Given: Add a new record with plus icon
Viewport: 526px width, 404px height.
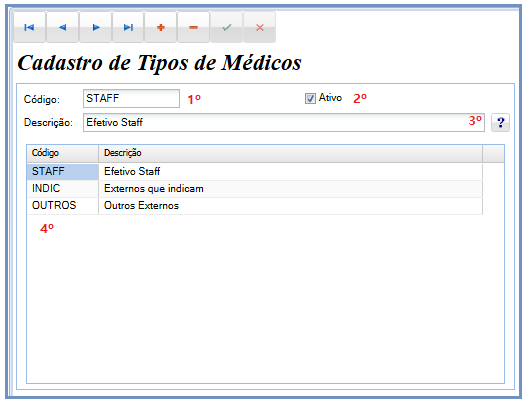Looking at the screenshot, I should (x=161, y=27).
